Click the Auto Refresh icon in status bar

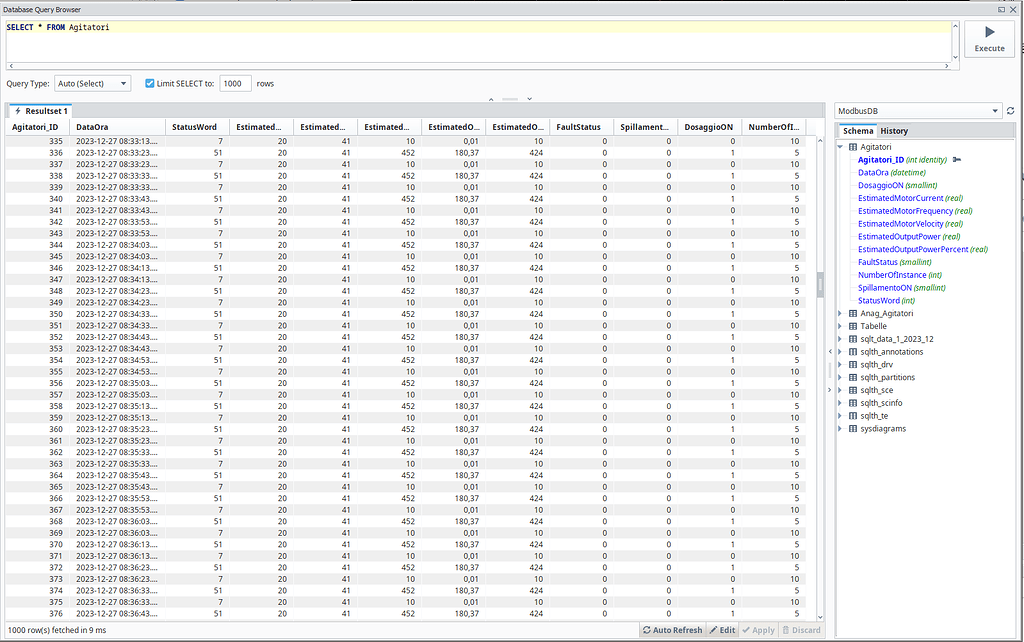(646, 630)
